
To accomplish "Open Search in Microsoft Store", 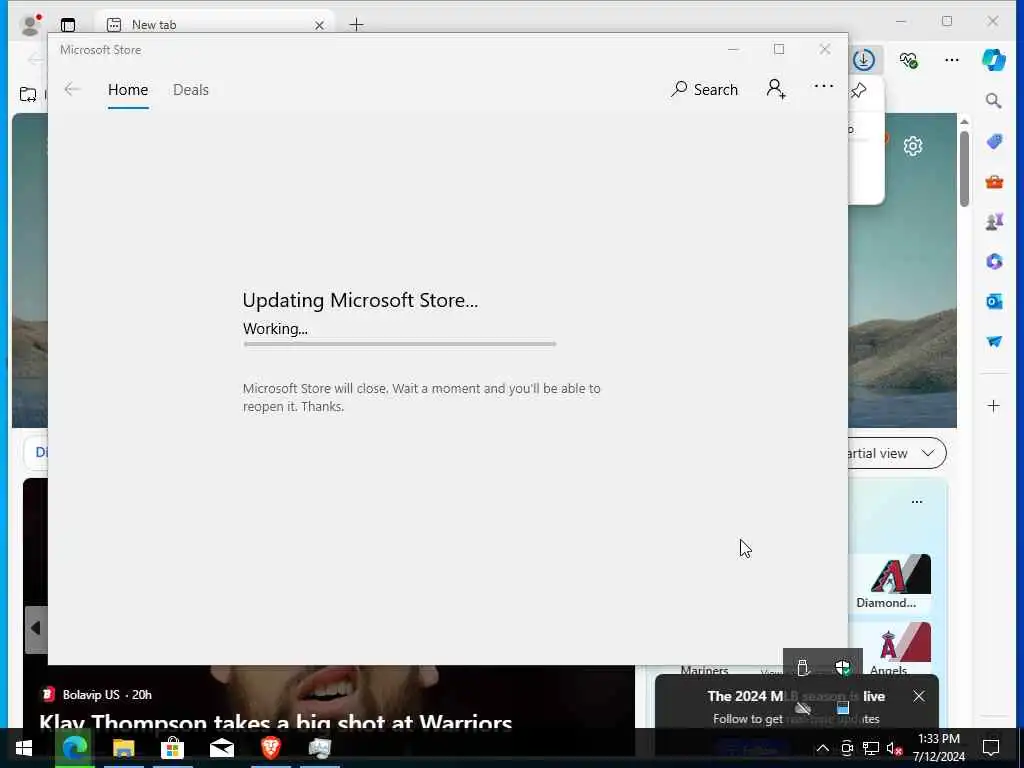I will tap(705, 89).
